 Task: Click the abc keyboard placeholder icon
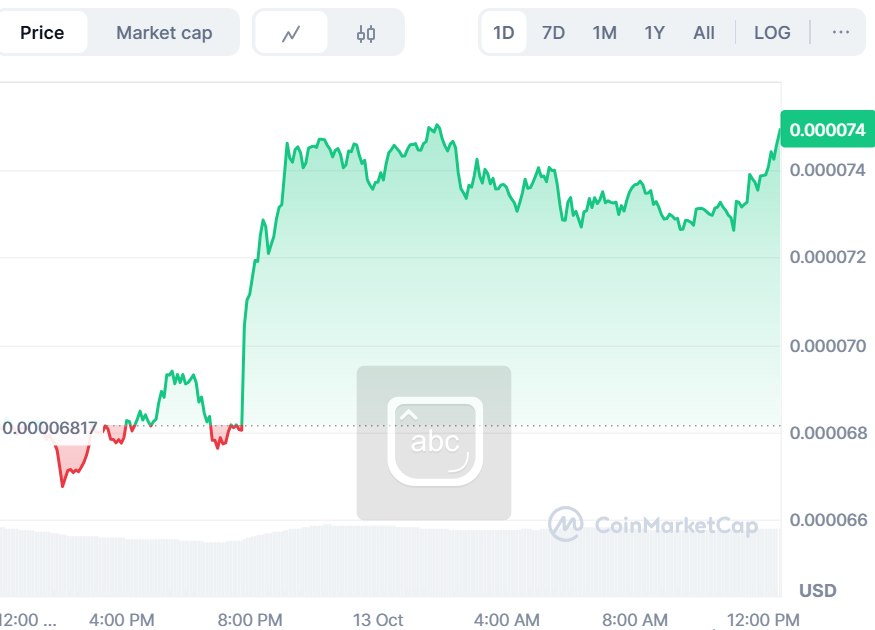[x=434, y=442]
